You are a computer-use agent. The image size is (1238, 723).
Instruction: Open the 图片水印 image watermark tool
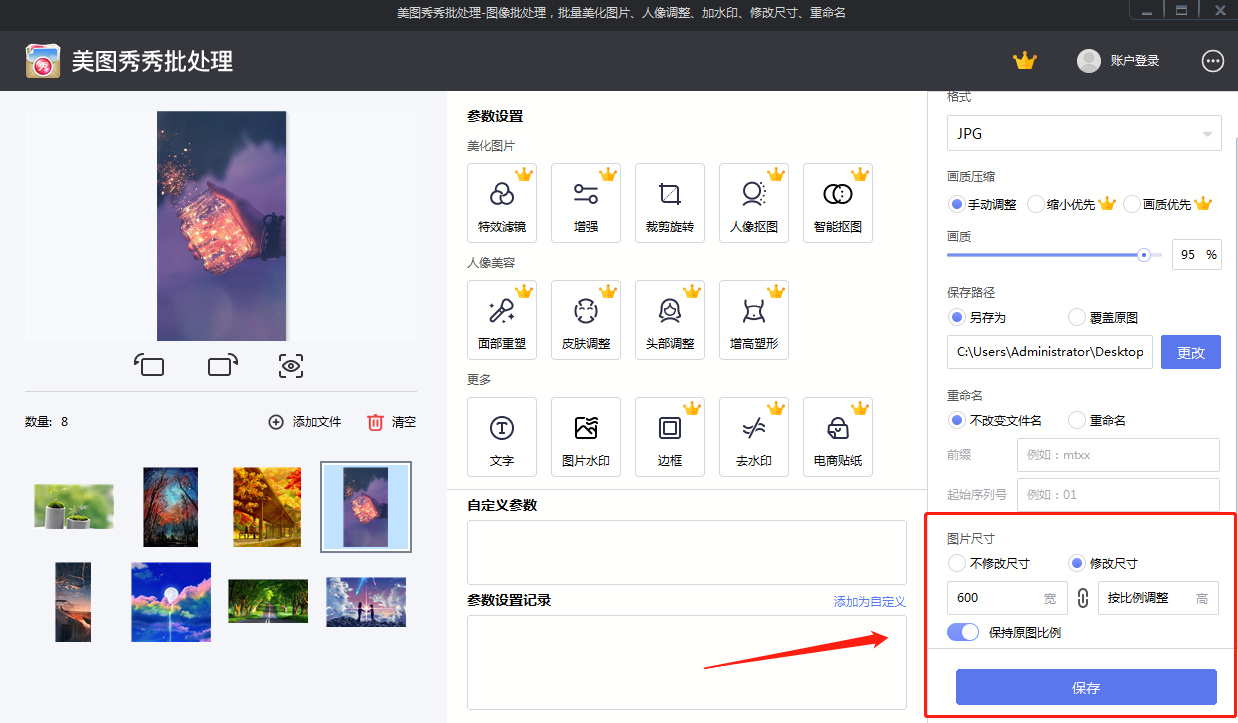(586, 437)
